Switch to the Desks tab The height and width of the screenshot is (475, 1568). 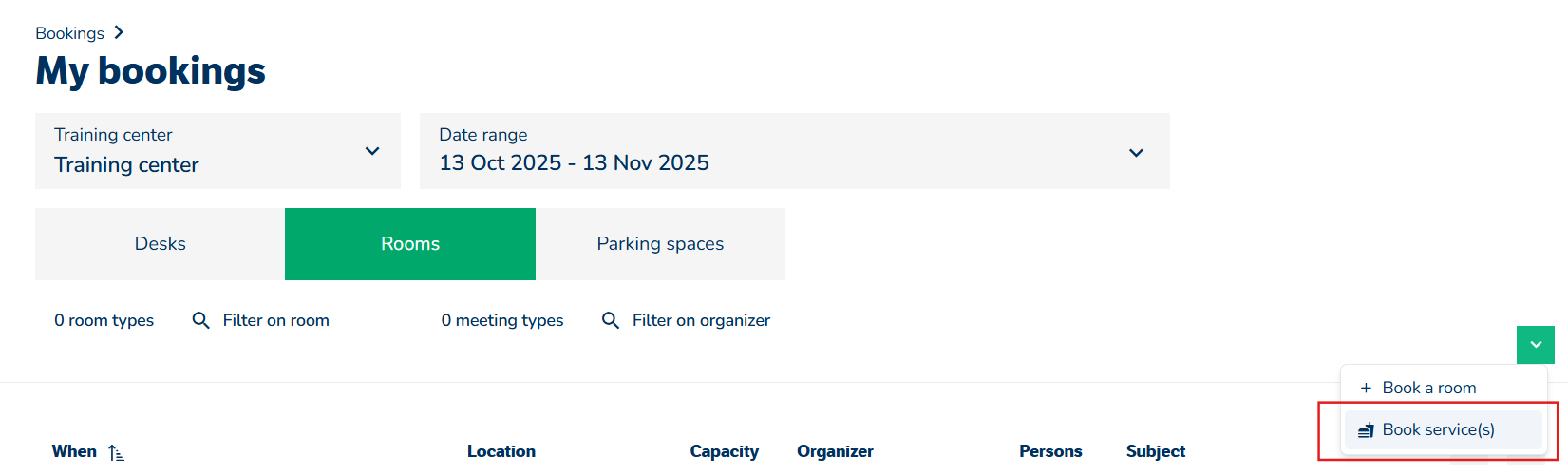coord(160,244)
